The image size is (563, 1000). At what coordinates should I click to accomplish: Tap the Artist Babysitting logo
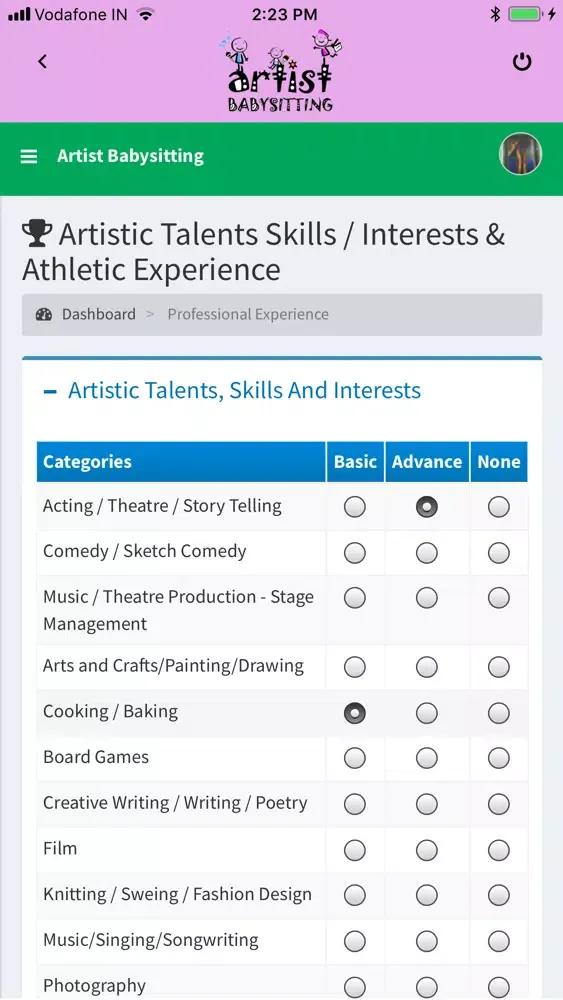tap(281, 71)
